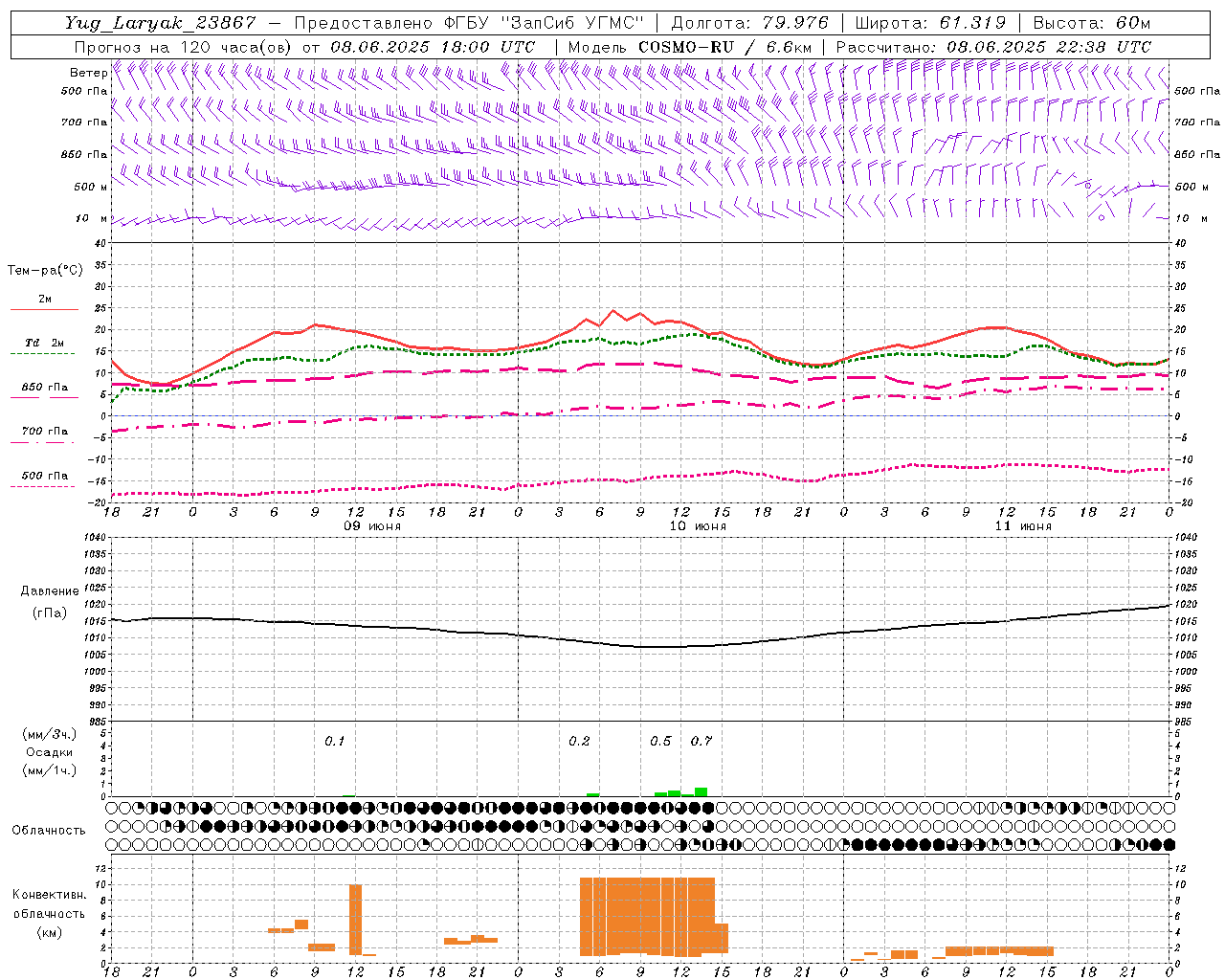The width and height of the screenshot is (1225, 980).
Task: Click the (мм/3ч.) precipitation unit label
Action: [49, 735]
